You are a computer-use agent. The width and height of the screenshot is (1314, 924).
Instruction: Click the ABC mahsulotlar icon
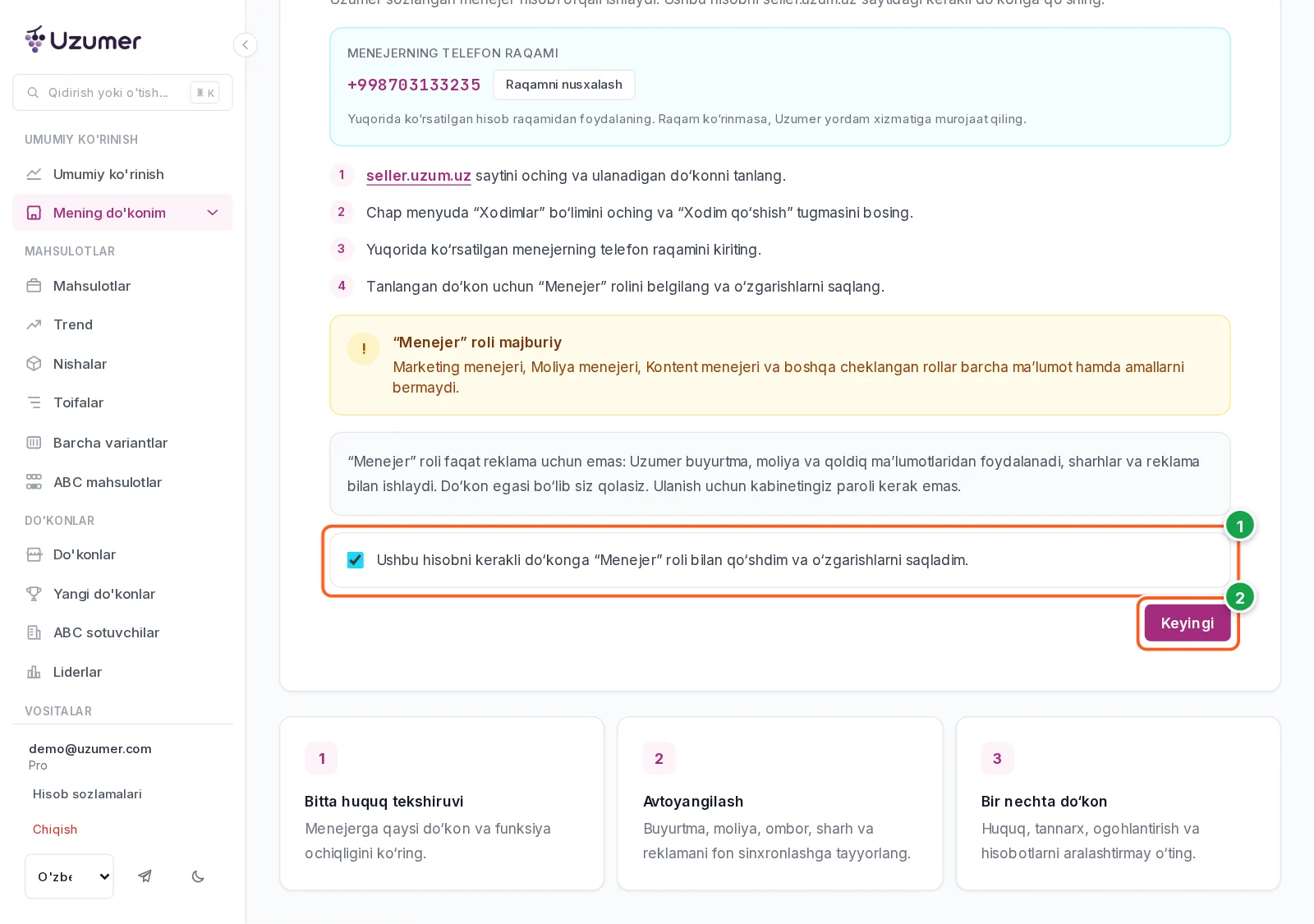[34, 482]
